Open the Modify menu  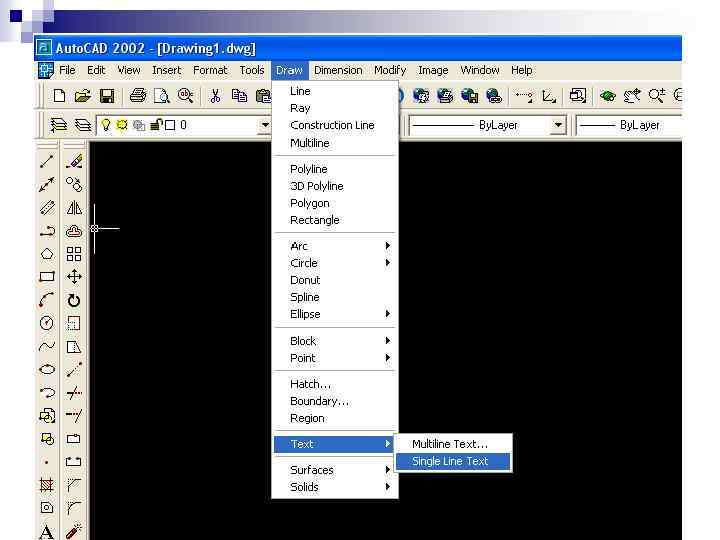click(x=390, y=70)
